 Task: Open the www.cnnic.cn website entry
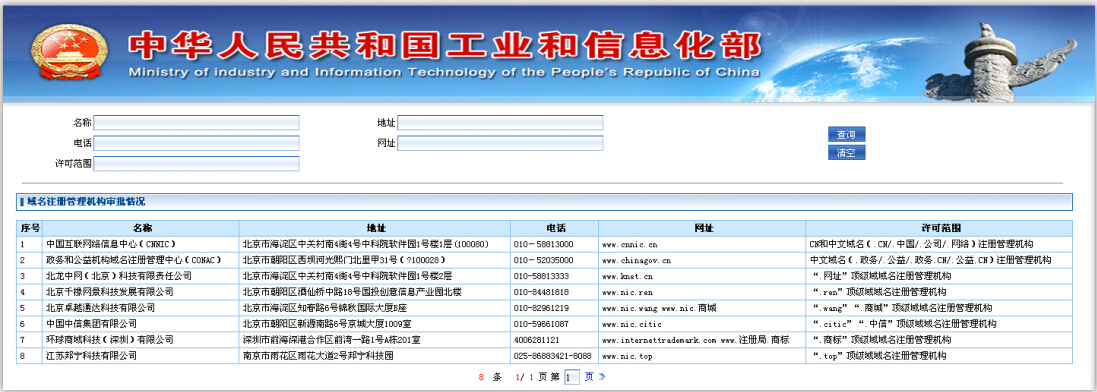(x=630, y=245)
